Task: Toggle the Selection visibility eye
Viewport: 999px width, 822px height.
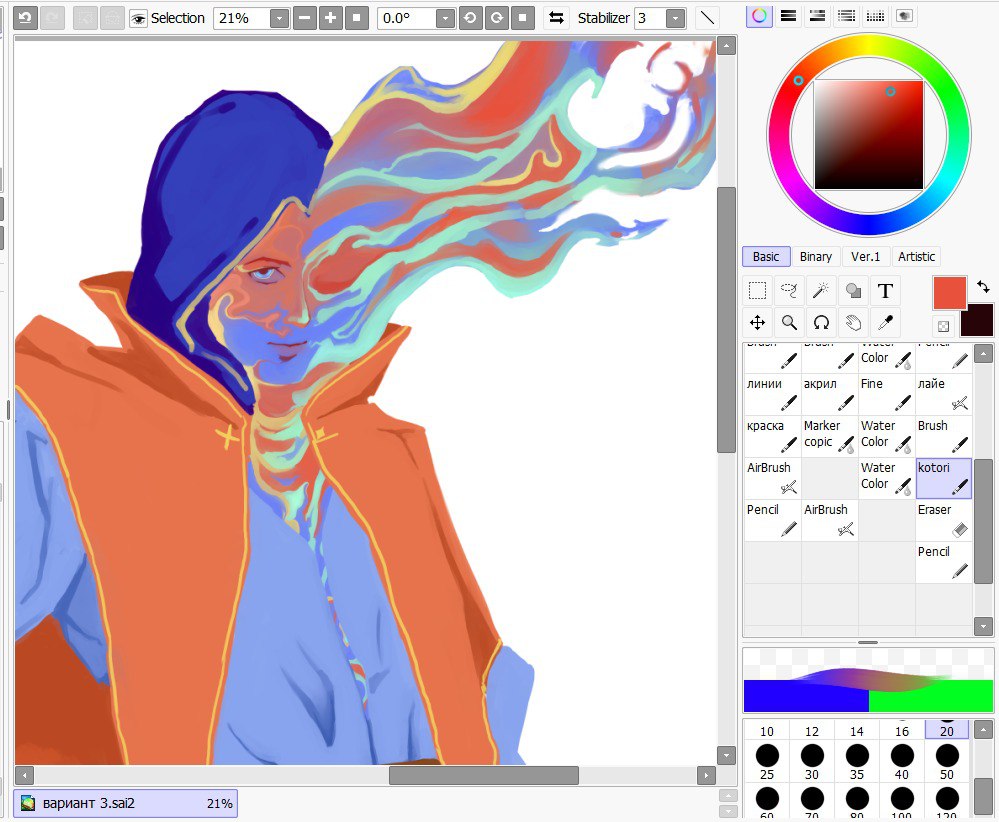Action: tap(138, 18)
